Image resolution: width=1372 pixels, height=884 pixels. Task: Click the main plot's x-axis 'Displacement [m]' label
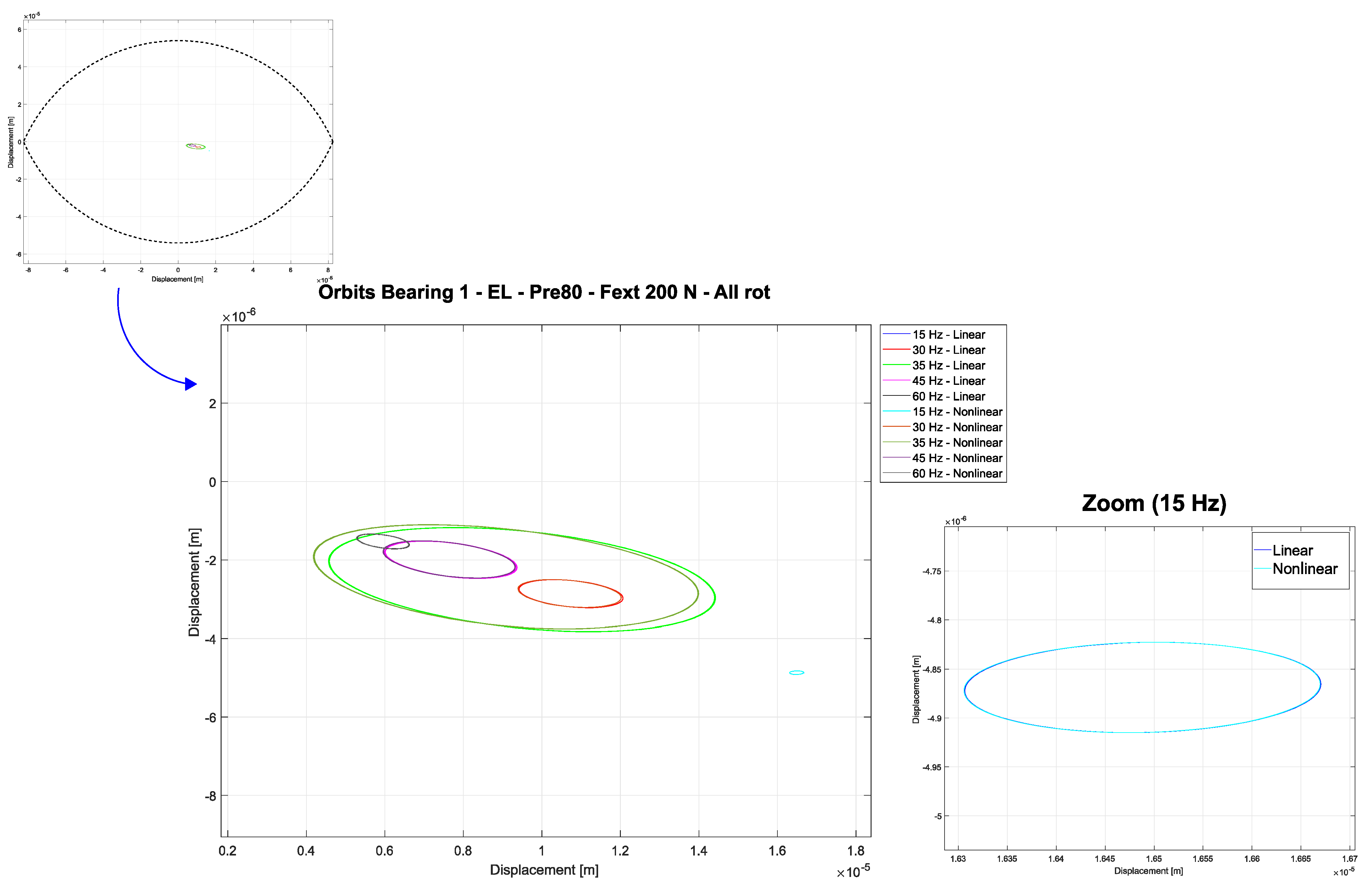544,870
